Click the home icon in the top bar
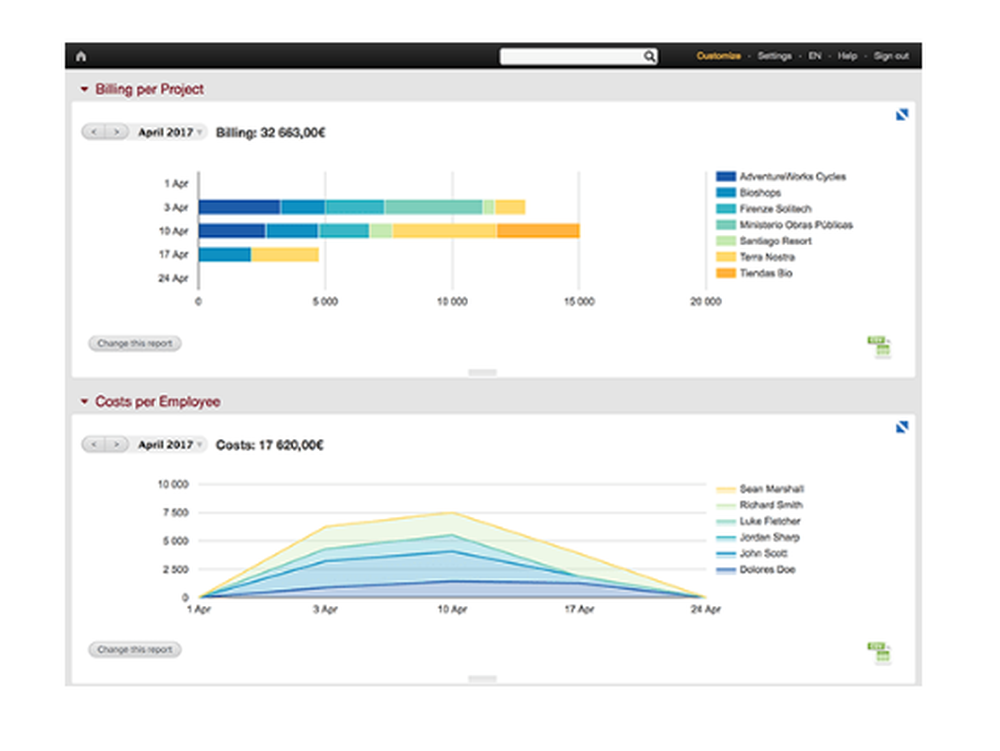 pyautogui.click(x=79, y=56)
